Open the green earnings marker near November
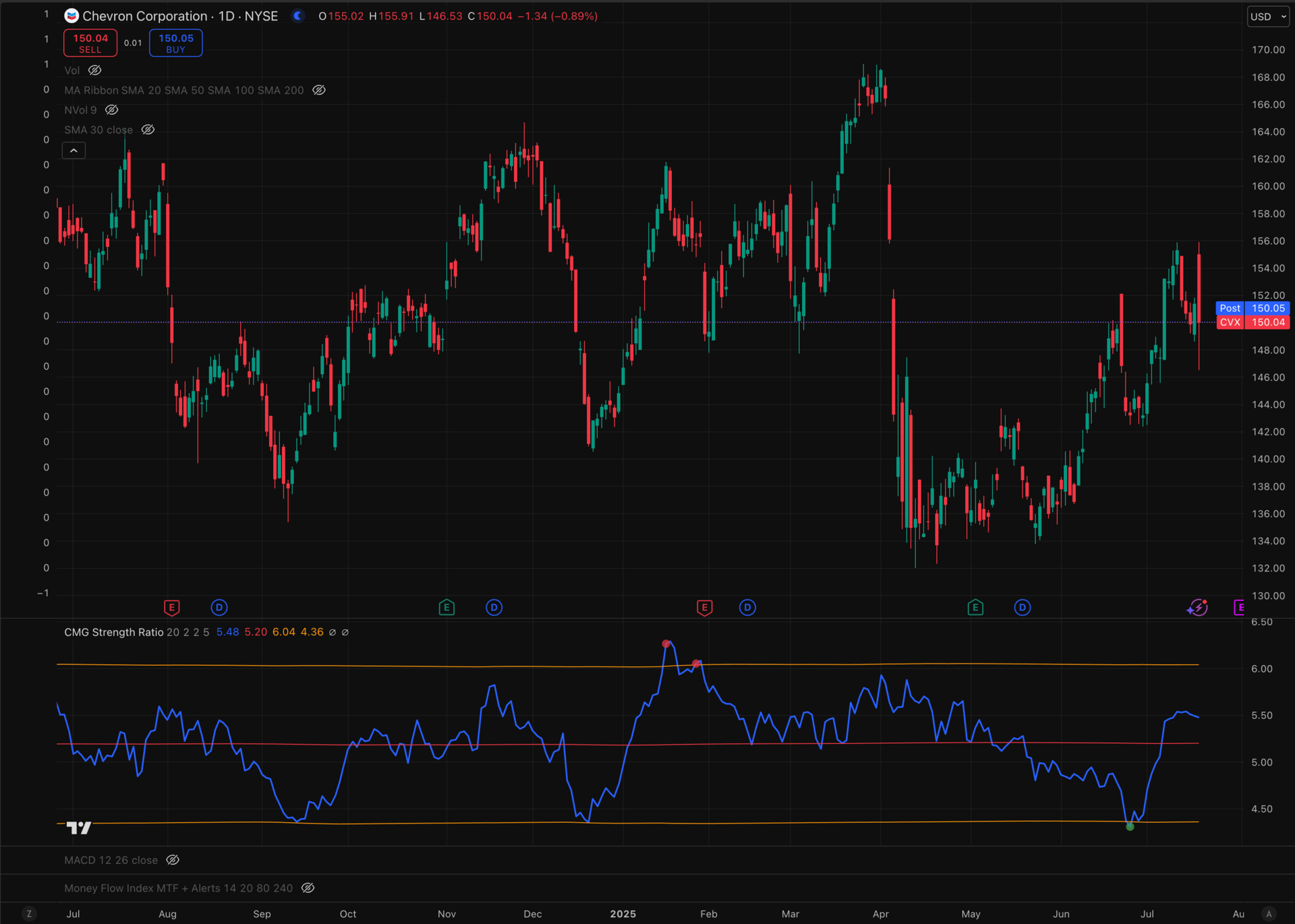This screenshot has width=1295, height=924. tap(447, 608)
